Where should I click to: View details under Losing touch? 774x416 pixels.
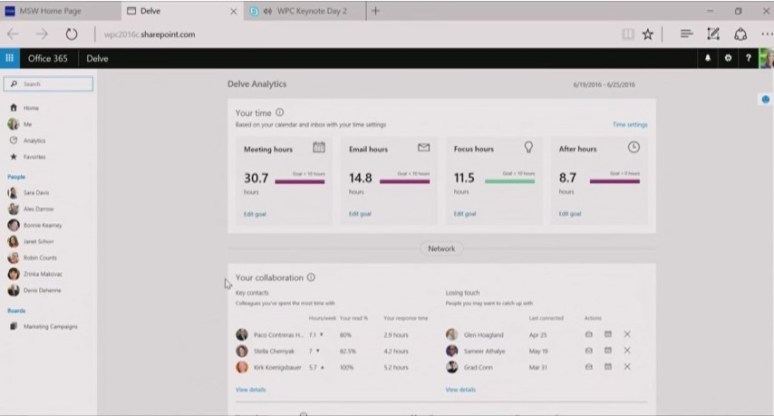coord(461,390)
